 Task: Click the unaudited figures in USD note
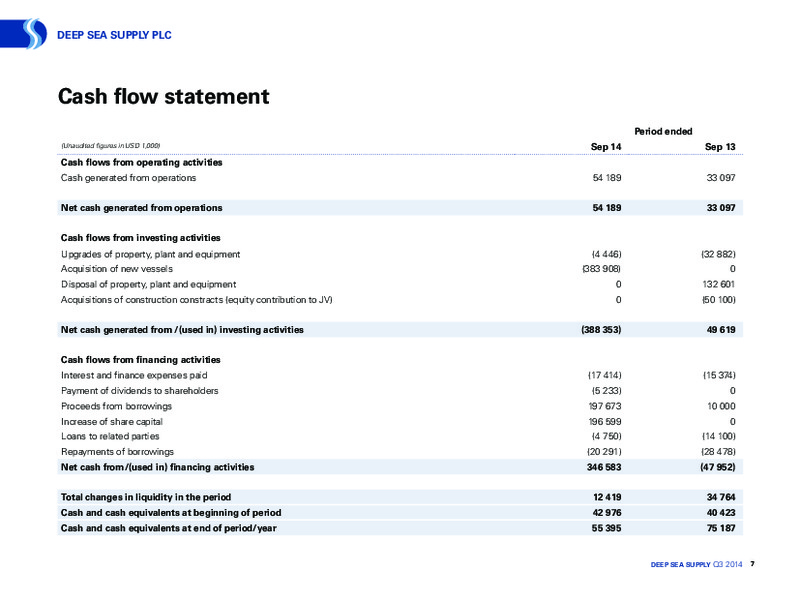[111, 146]
